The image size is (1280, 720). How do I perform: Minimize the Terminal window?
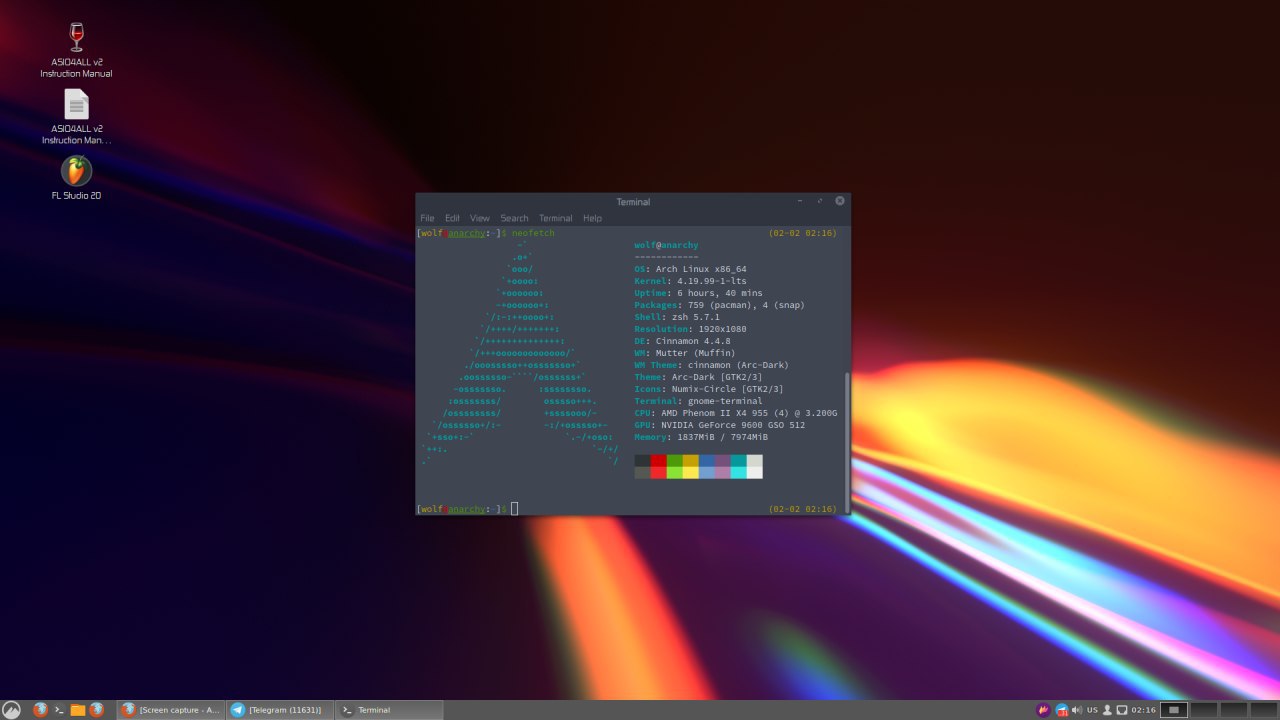[801, 201]
